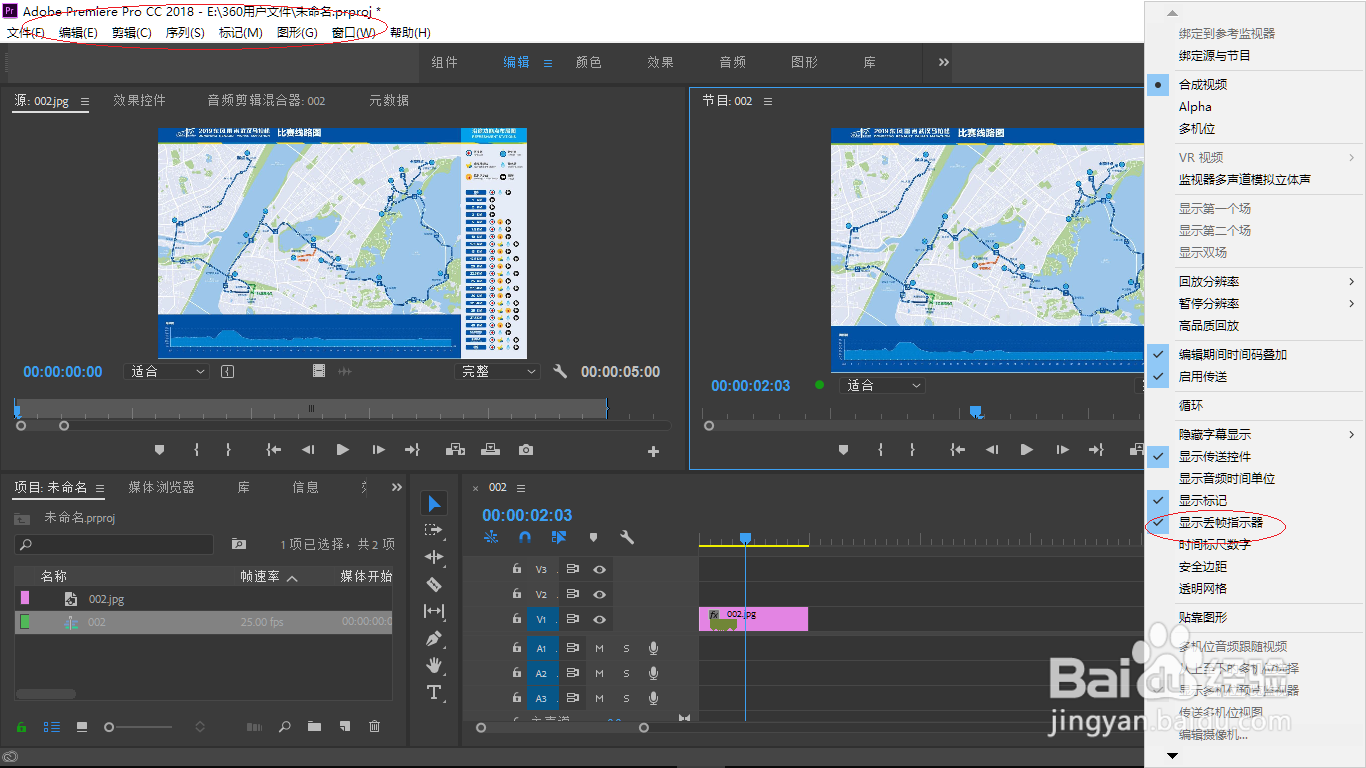Choose the Type tool
Screen dimensions: 1366x768
click(433, 692)
